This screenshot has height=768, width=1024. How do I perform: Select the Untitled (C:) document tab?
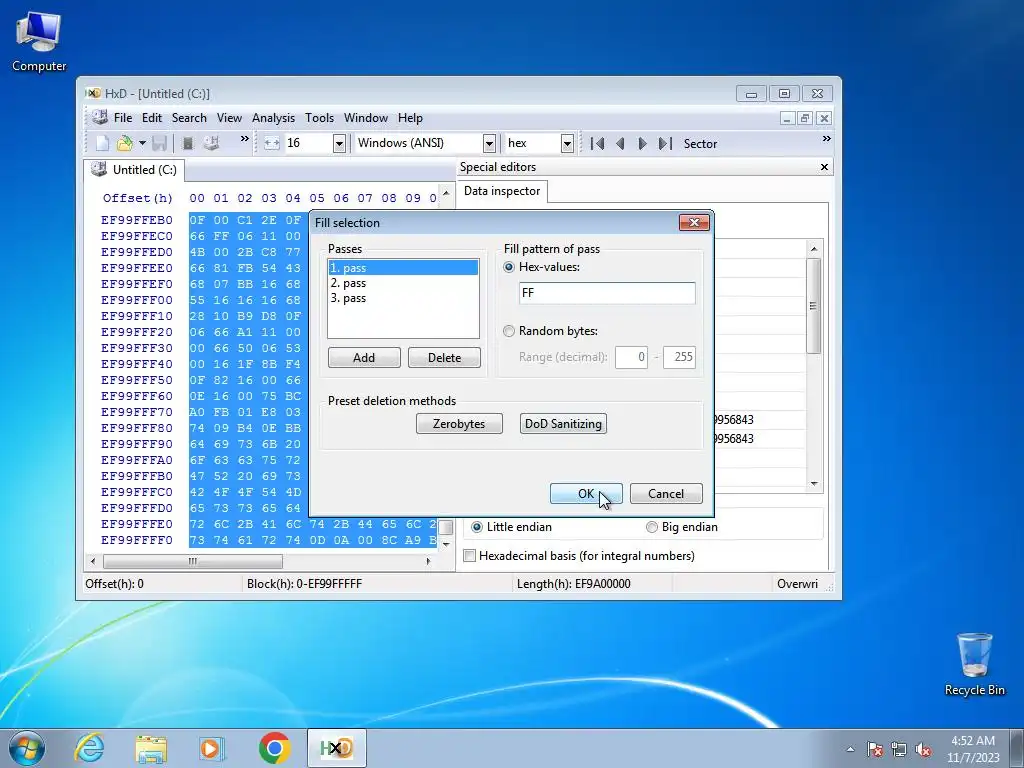tap(135, 170)
